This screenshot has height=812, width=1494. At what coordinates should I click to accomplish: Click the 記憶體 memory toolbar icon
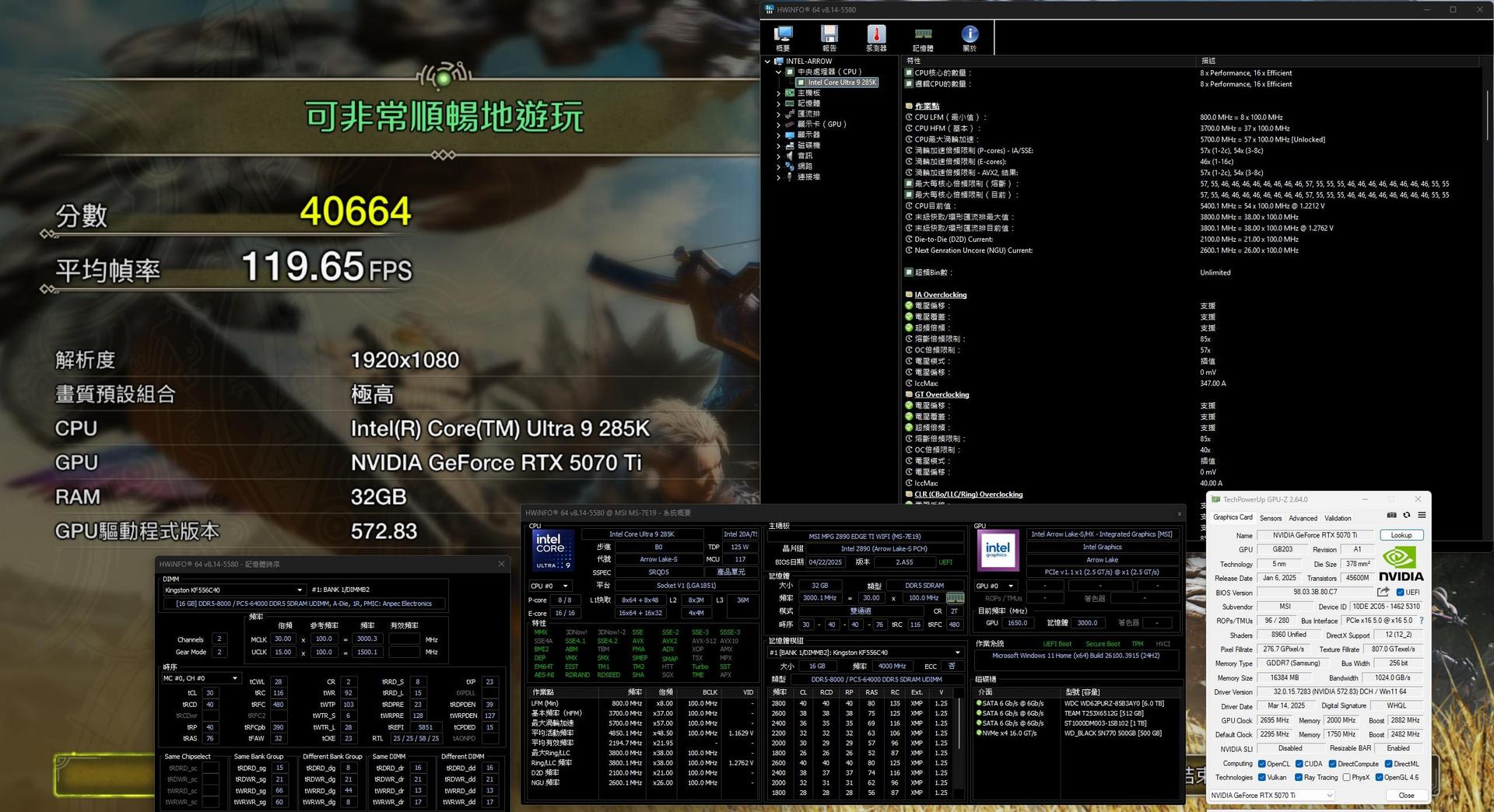point(923,37)
